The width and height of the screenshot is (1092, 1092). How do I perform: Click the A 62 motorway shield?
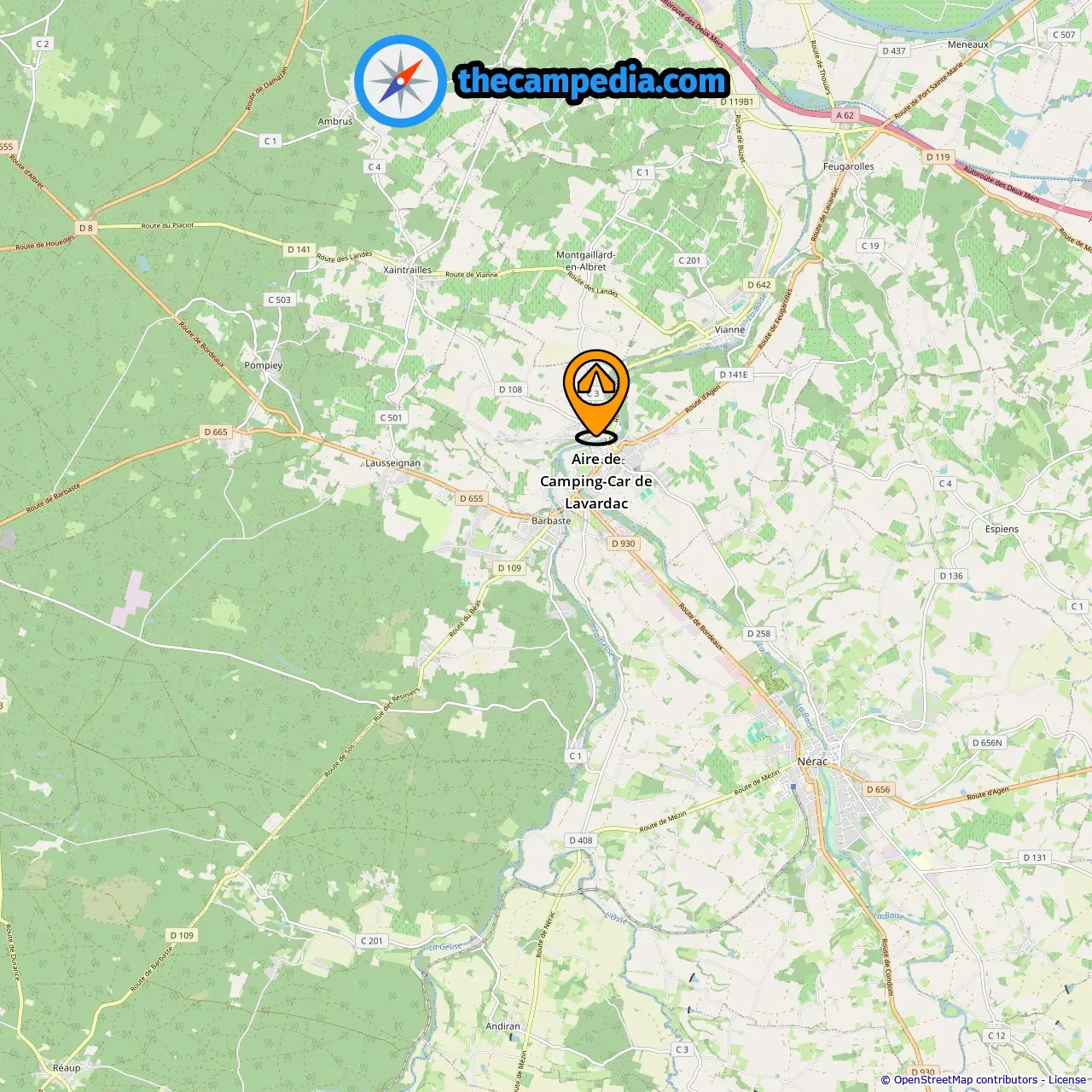coord(845,115)
